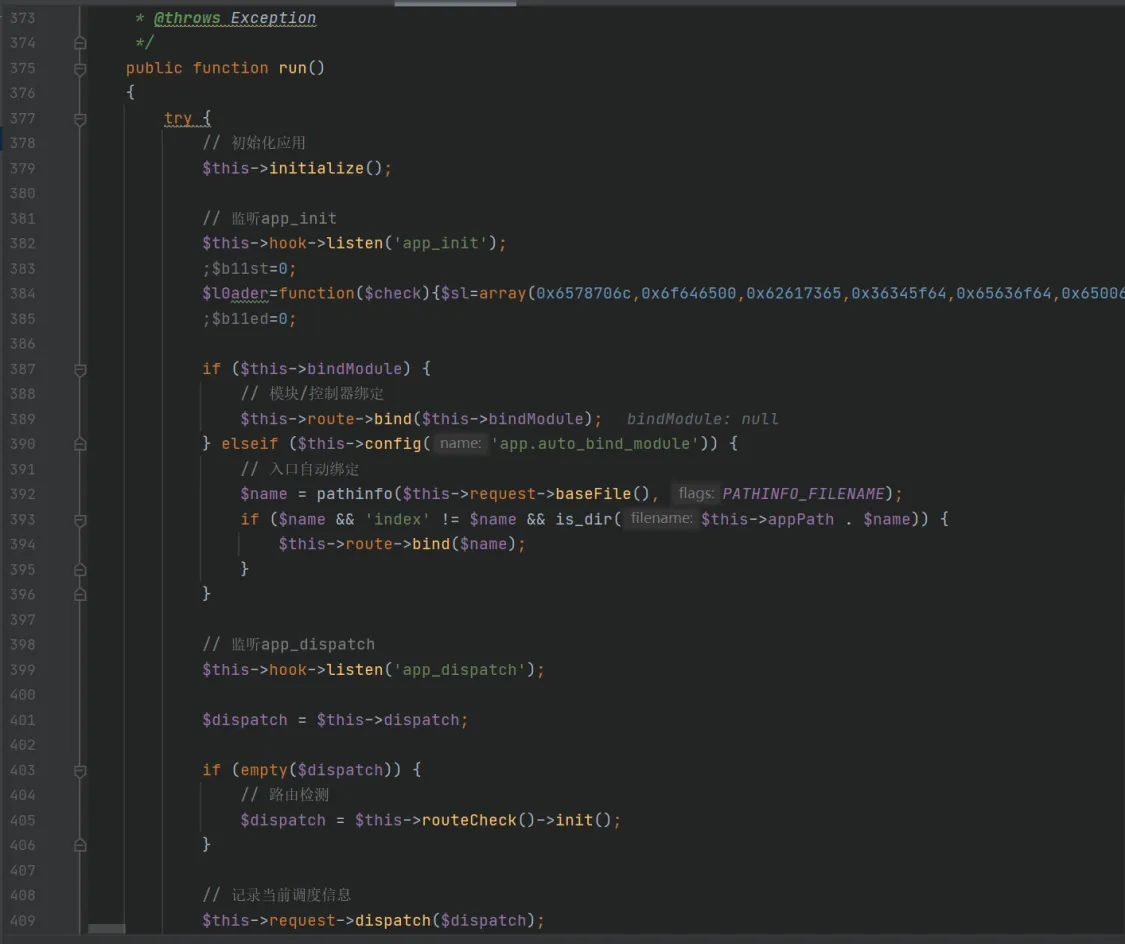1125x944 pixels.
Task: Collapse the bindModule if block on line 387
Action: pos(80,369)
